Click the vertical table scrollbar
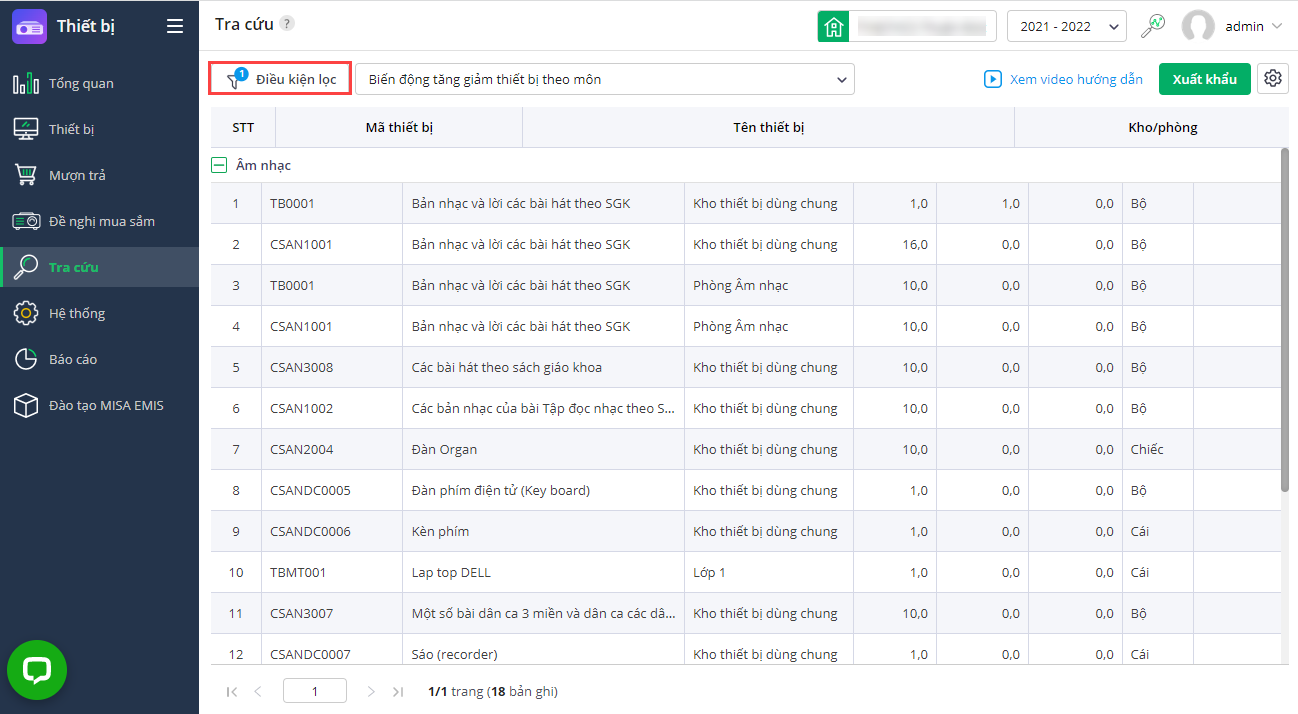1298x714 pixels. (x=1285, y=320)
